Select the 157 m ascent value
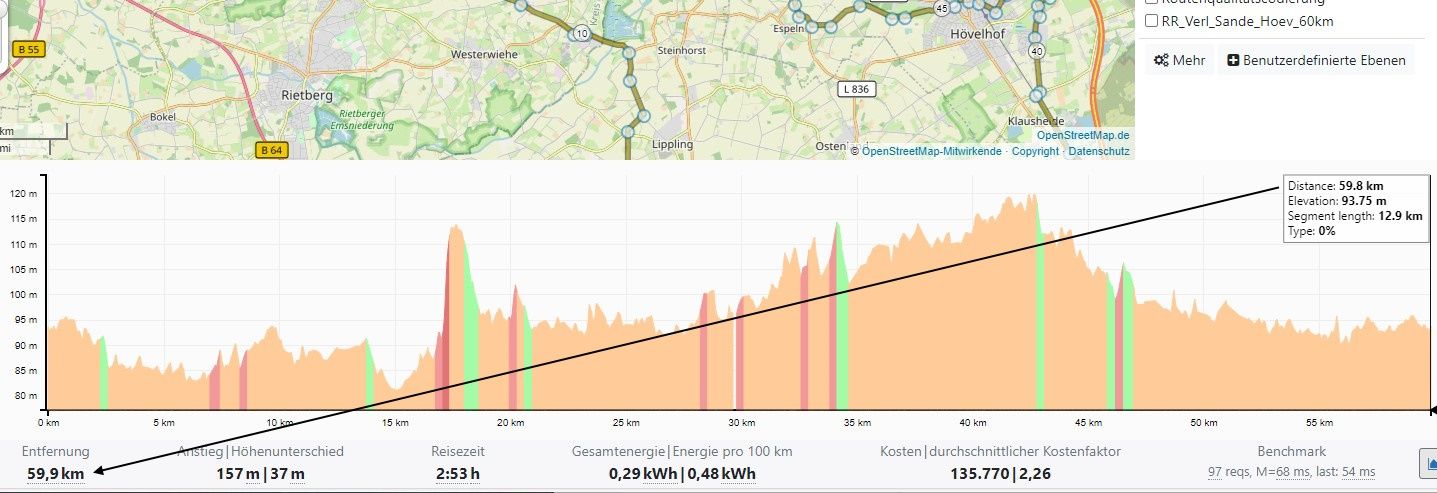Viewport: 1437px width, 493px height. [237, 473]
